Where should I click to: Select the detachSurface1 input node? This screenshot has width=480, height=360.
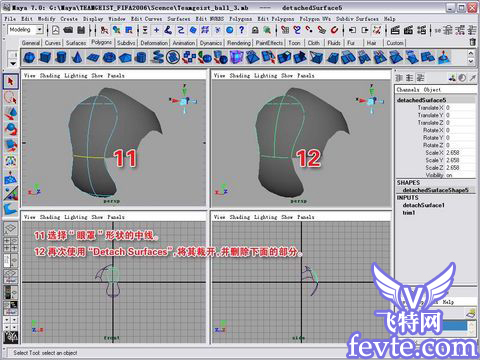pyautogui.click(x=424, y=205)
